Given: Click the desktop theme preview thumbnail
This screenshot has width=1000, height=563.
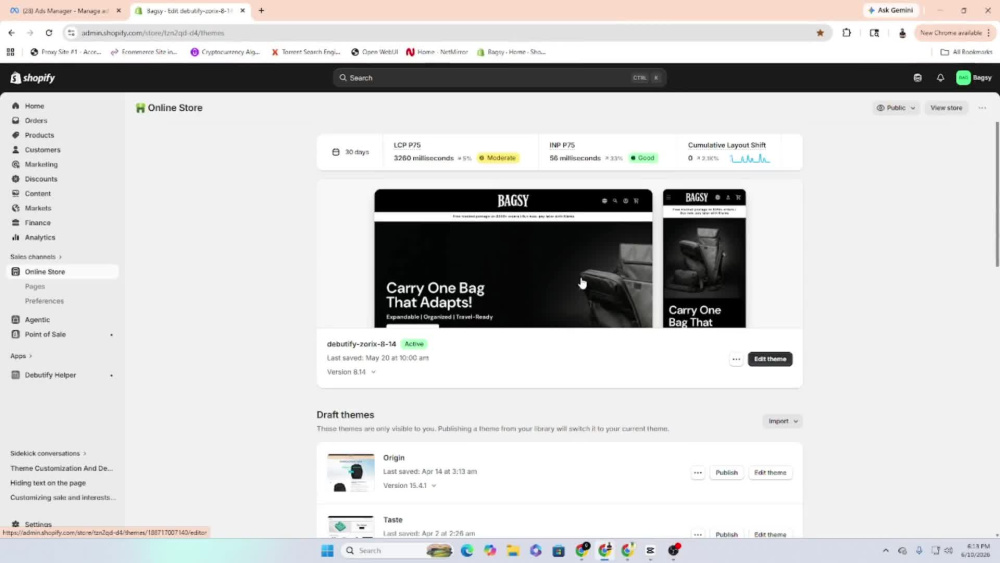Looking at the screenshot, I should [513, 258].
